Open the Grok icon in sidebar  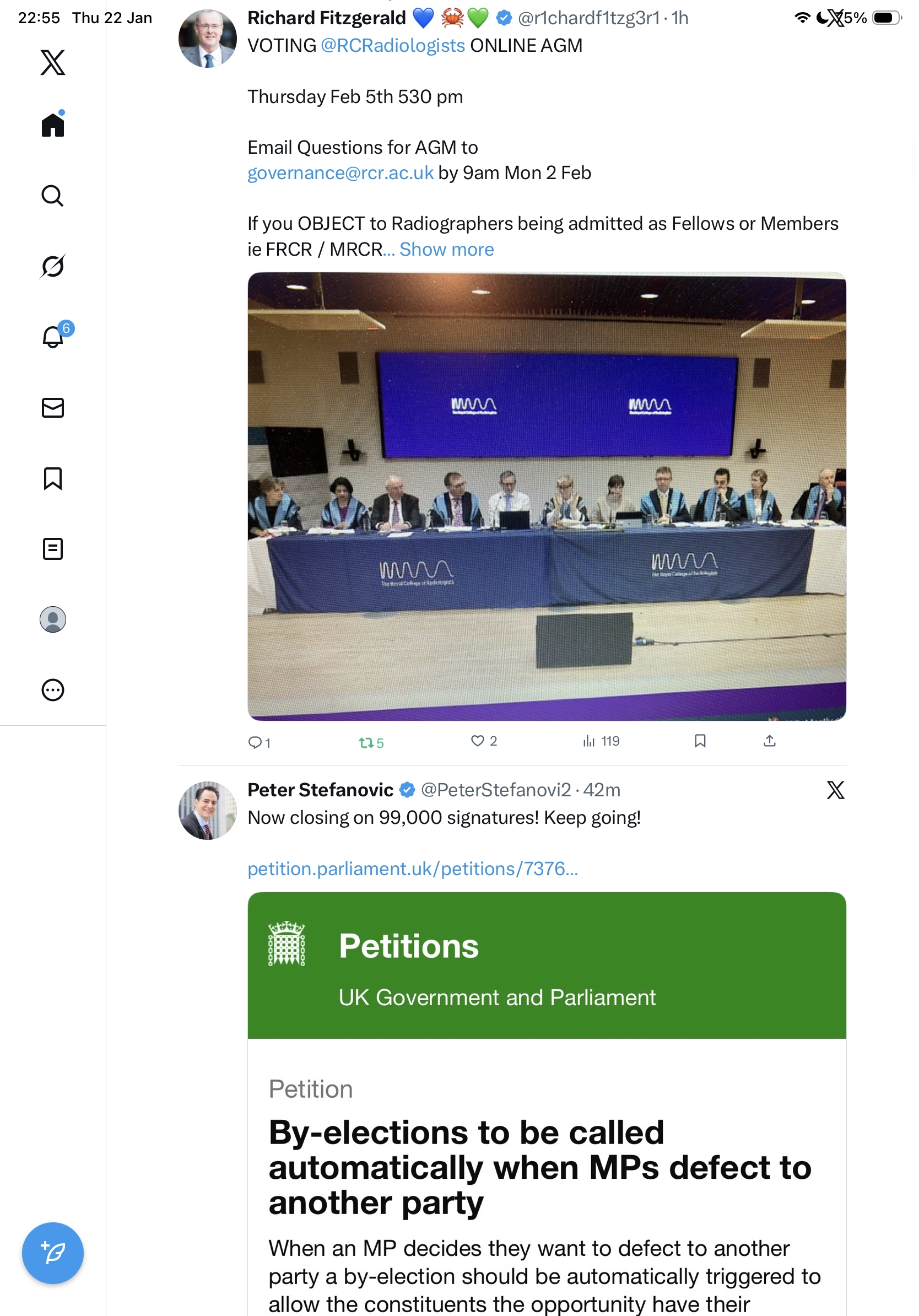coord(52,267)
